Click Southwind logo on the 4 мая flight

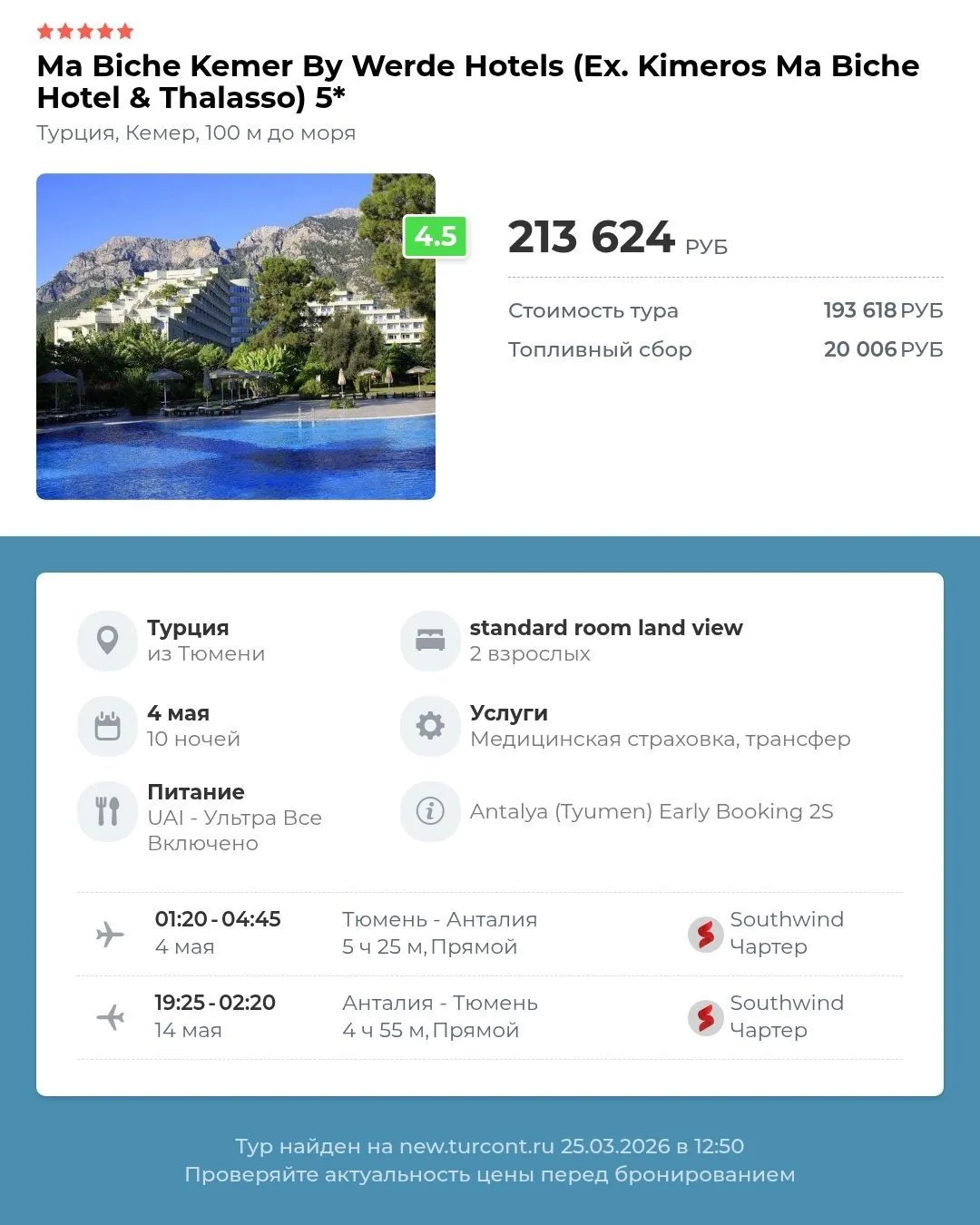[705, 934]
